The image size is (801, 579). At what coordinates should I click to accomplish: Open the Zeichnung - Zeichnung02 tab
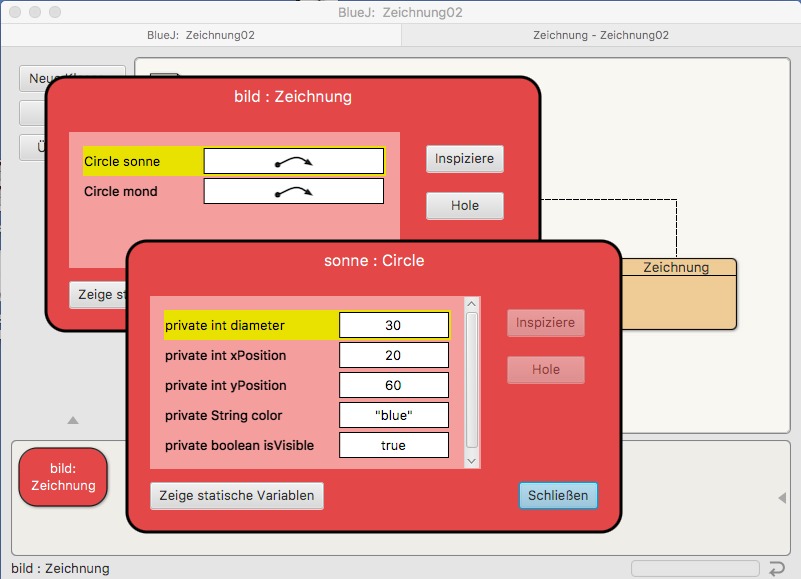point(600,34)
